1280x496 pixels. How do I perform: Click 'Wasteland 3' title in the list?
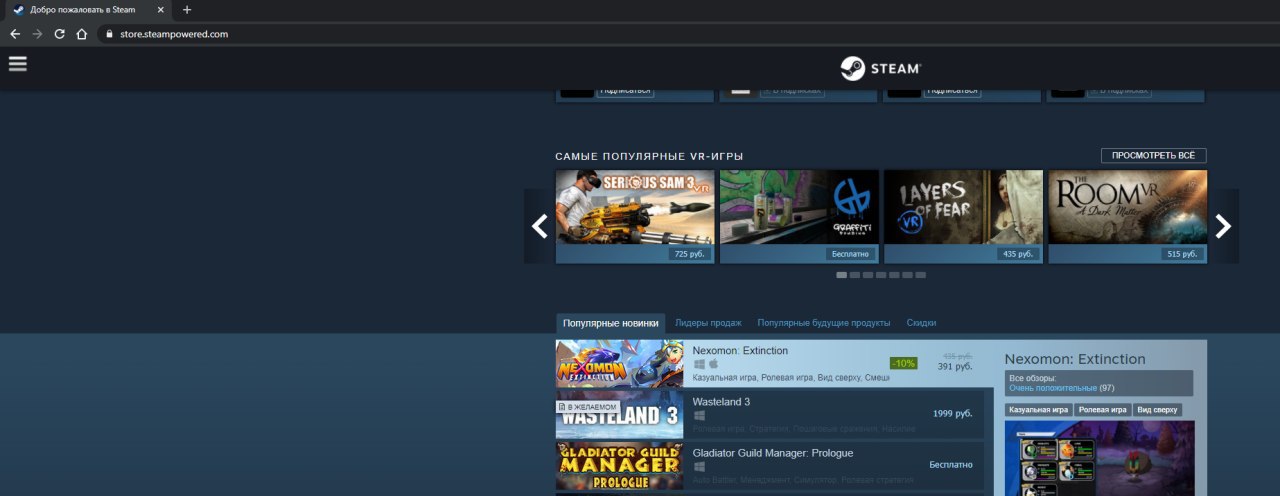721,402
